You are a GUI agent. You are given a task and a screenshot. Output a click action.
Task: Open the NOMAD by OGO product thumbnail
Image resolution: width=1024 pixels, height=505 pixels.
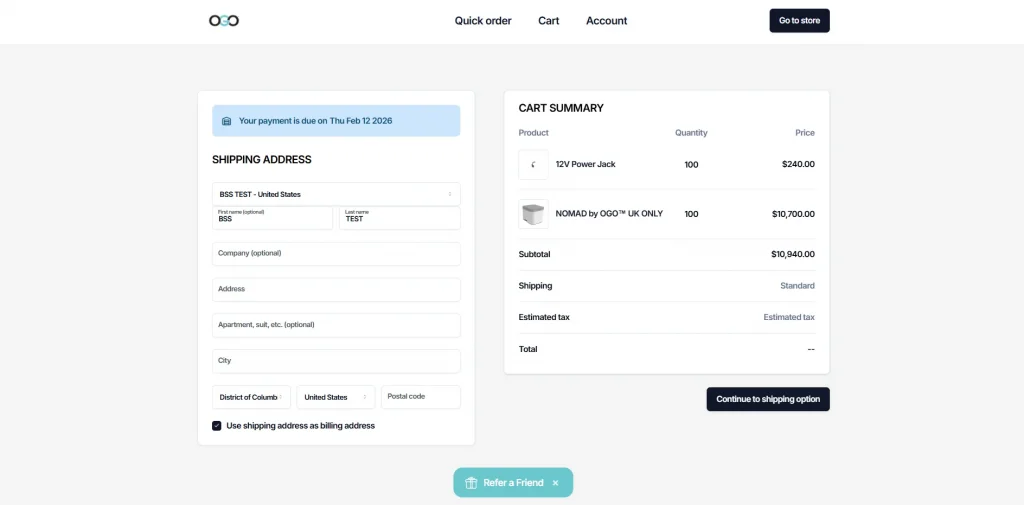(x=533, y=214)
